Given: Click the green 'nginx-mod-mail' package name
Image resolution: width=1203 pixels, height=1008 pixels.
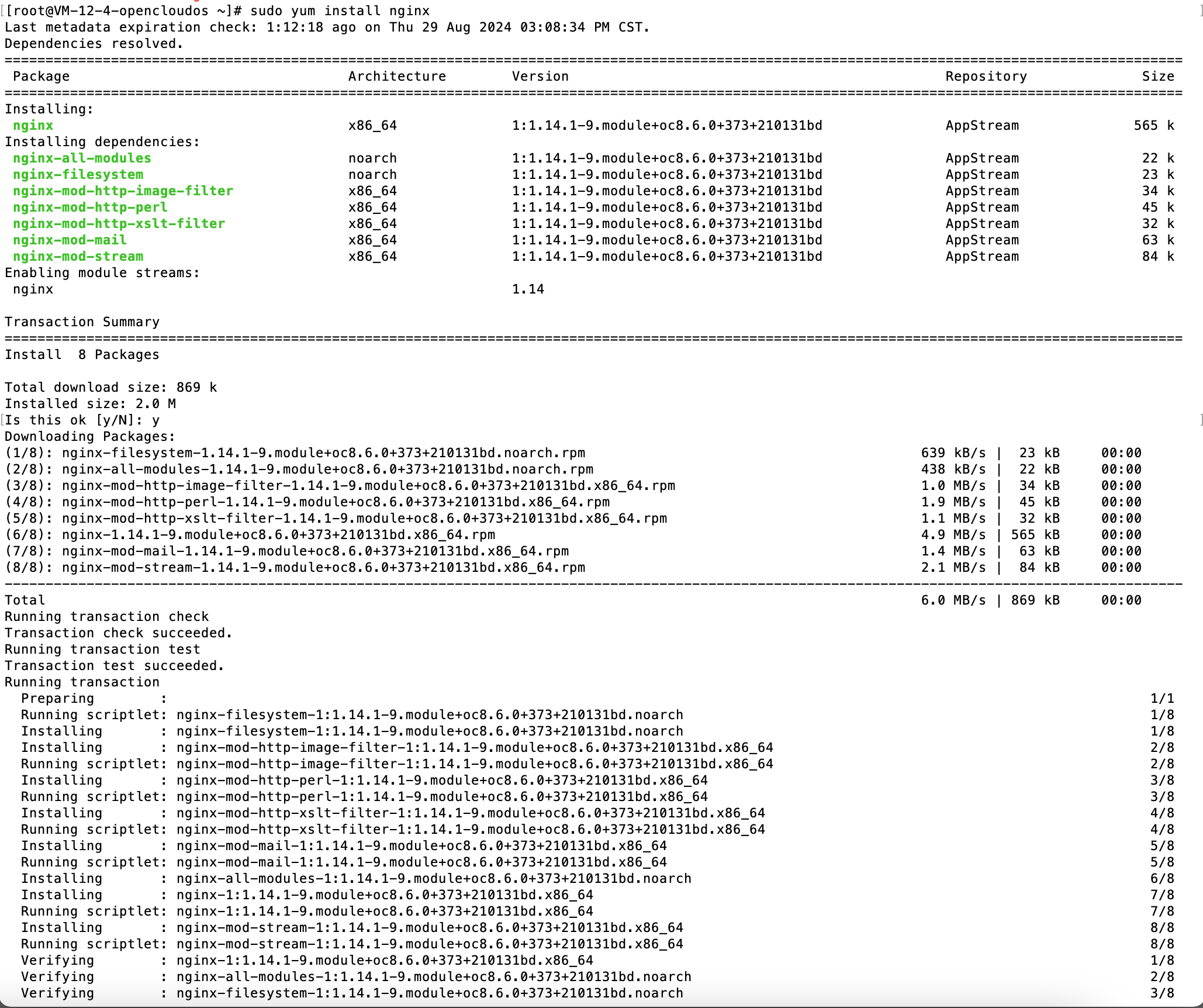Looking at the screenshot, I should [x=70, y=240].
